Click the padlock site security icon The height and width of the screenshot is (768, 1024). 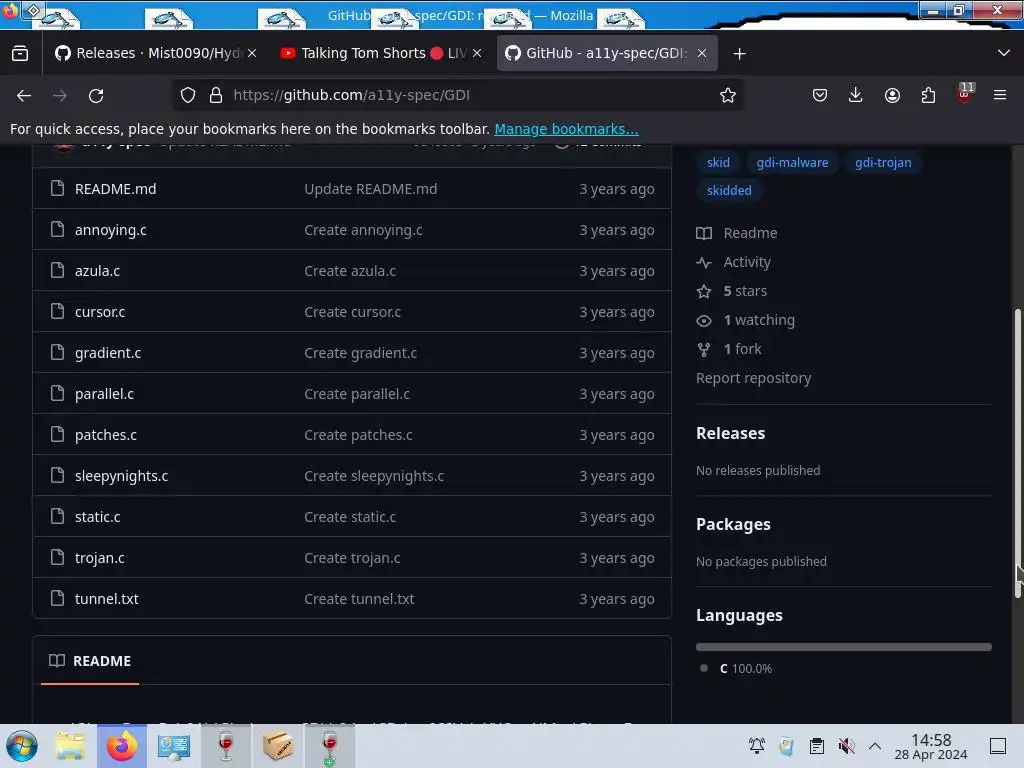coord(216,95)
